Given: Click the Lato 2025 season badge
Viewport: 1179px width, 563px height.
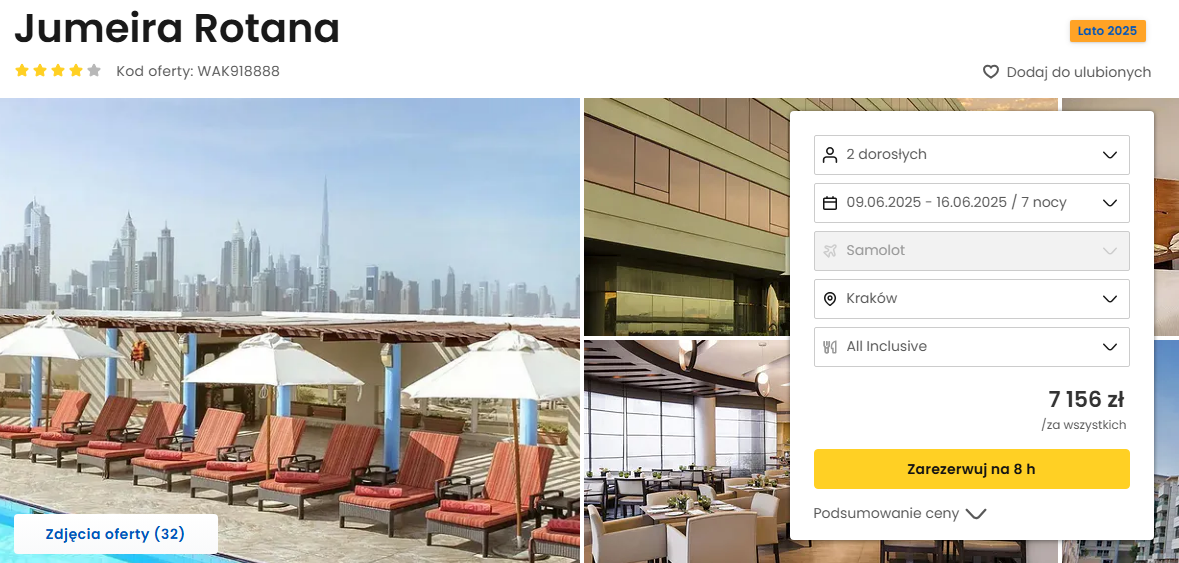Looking at the screenshot, I should tap(1108, 32).
